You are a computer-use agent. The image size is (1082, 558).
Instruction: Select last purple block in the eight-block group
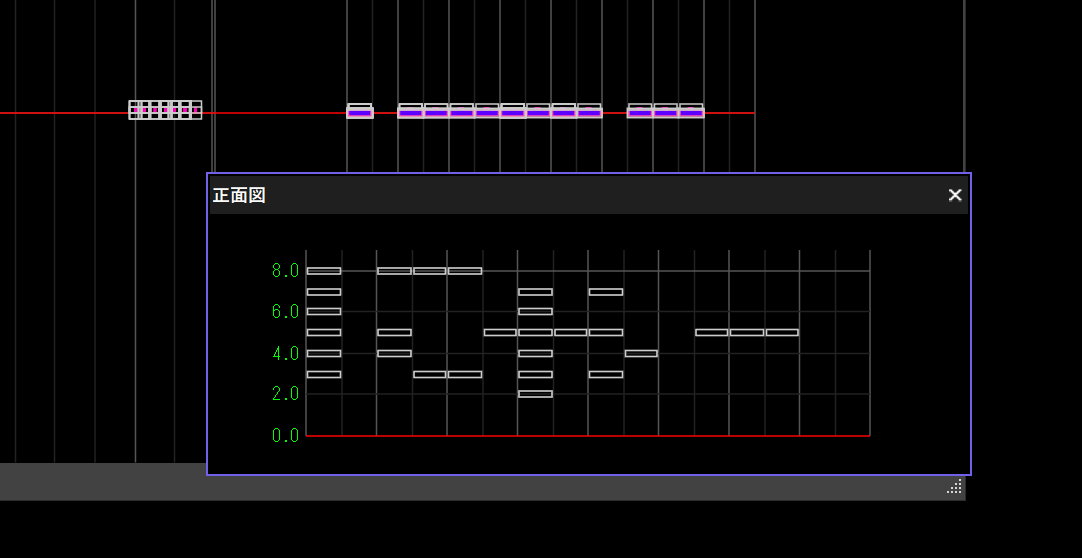click(x=590, y=113)
